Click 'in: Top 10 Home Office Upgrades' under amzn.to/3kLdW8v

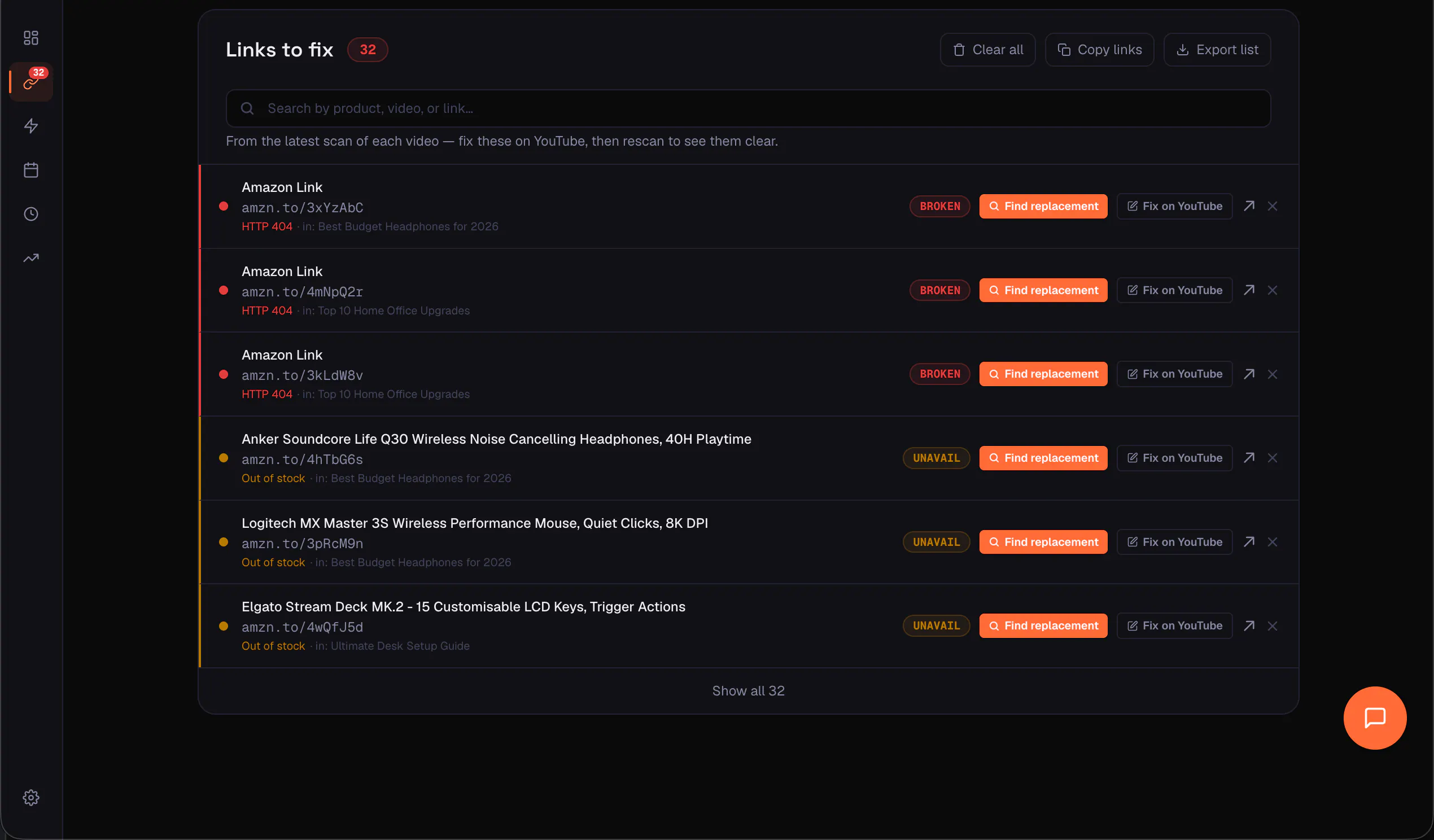(x=386, y=395)
